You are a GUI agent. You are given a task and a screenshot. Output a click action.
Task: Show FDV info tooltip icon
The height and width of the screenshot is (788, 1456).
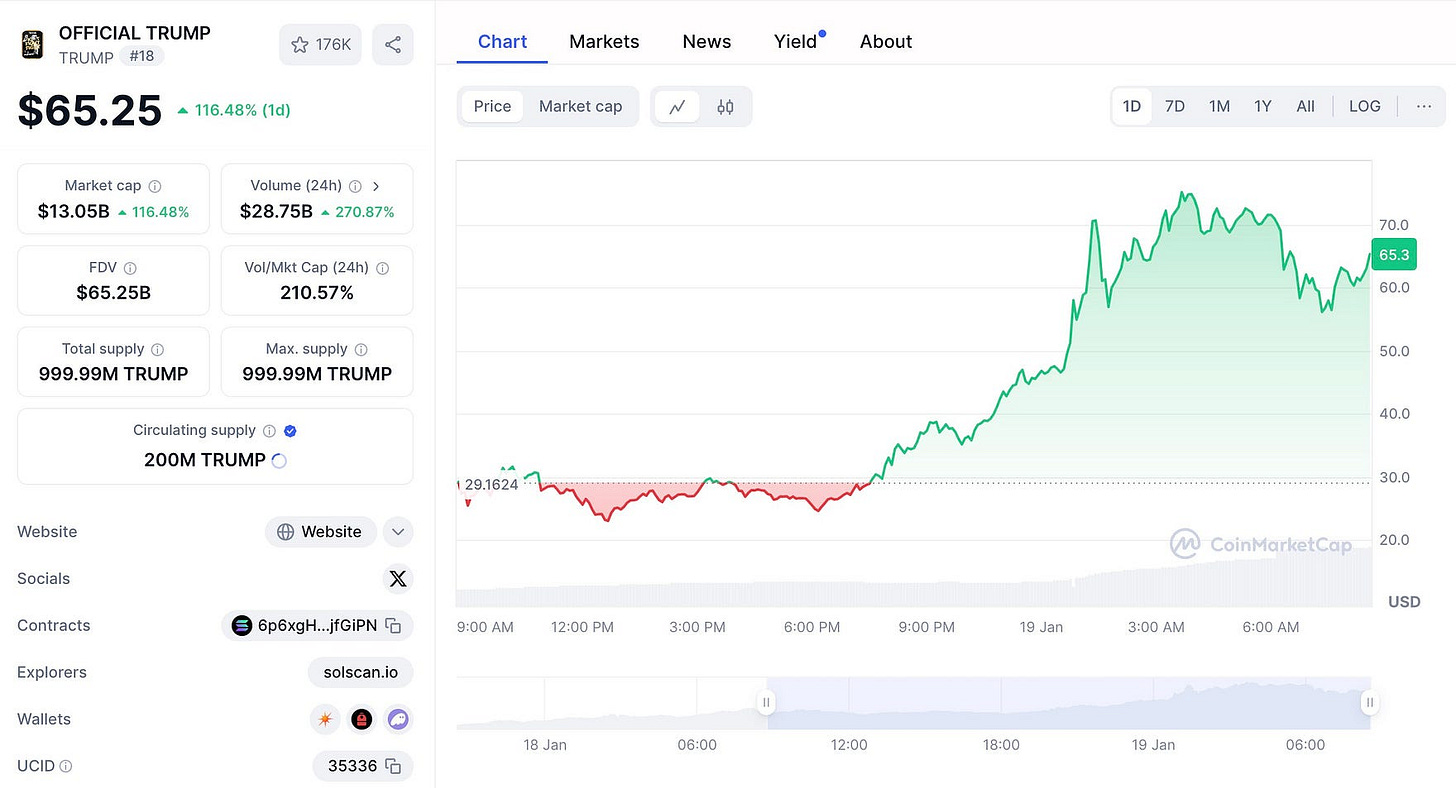coord(130,268)
